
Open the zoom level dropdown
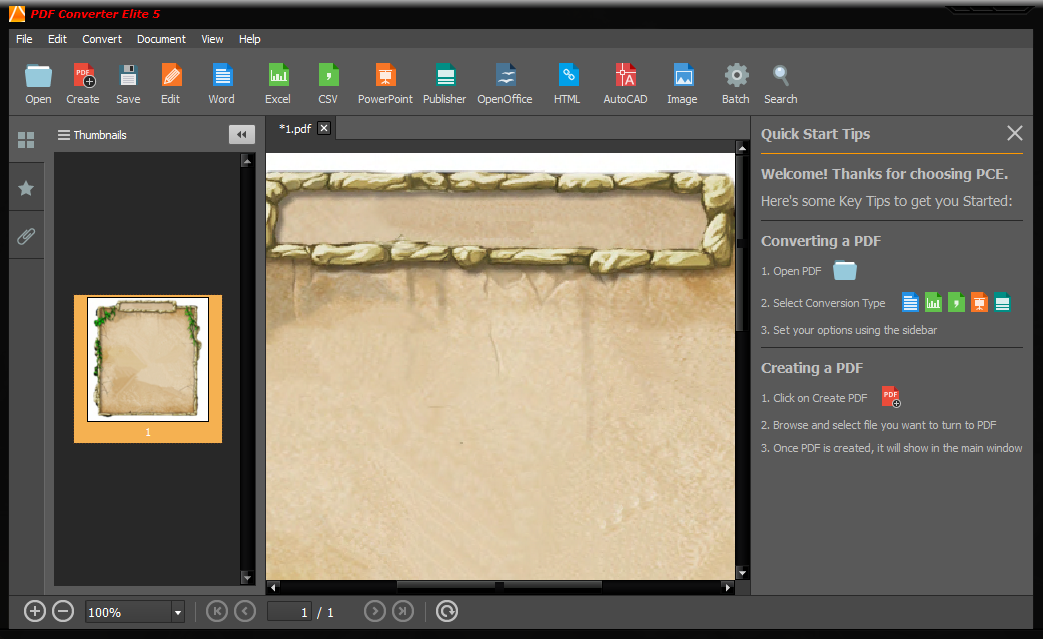point(178,612)
